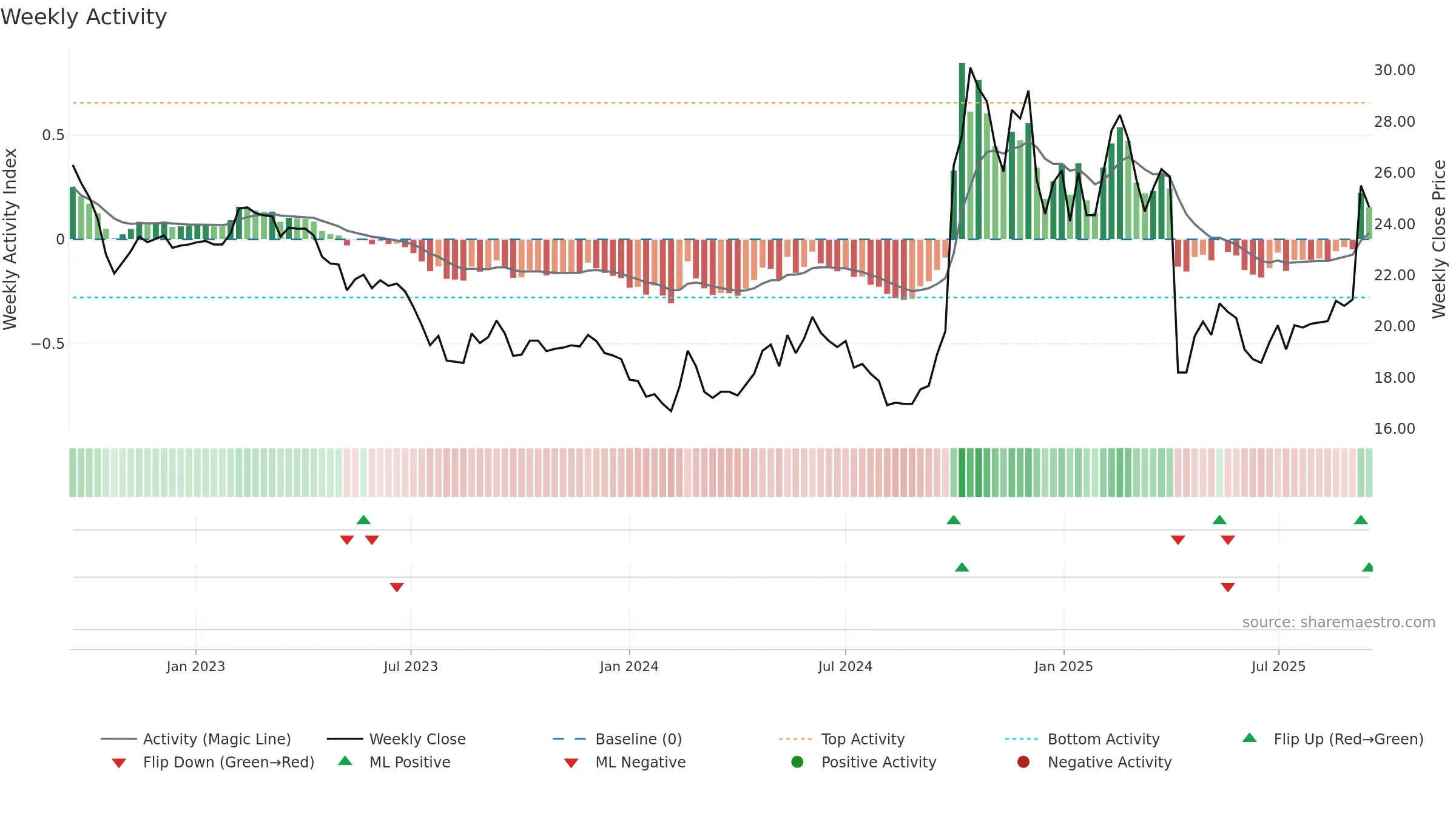Click the flip-up marker before Jul 2023
1456x819 pixels.
(x=363, y=520)
